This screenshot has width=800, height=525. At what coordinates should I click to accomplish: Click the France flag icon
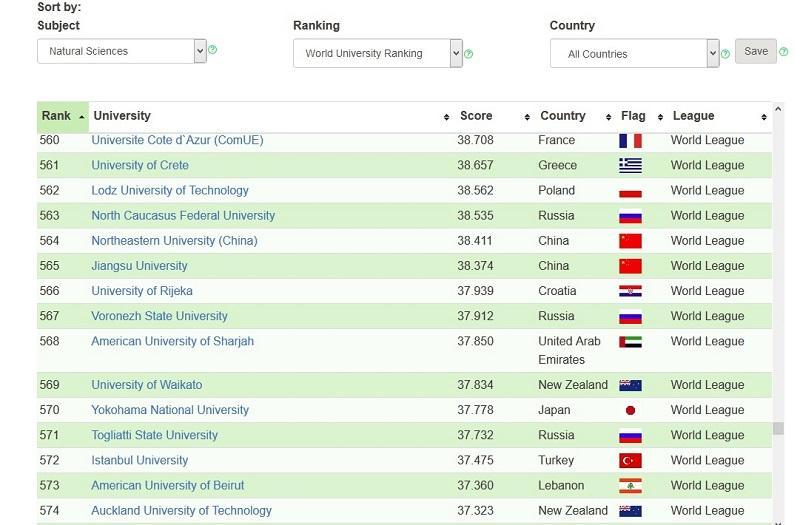coord(630,141)
